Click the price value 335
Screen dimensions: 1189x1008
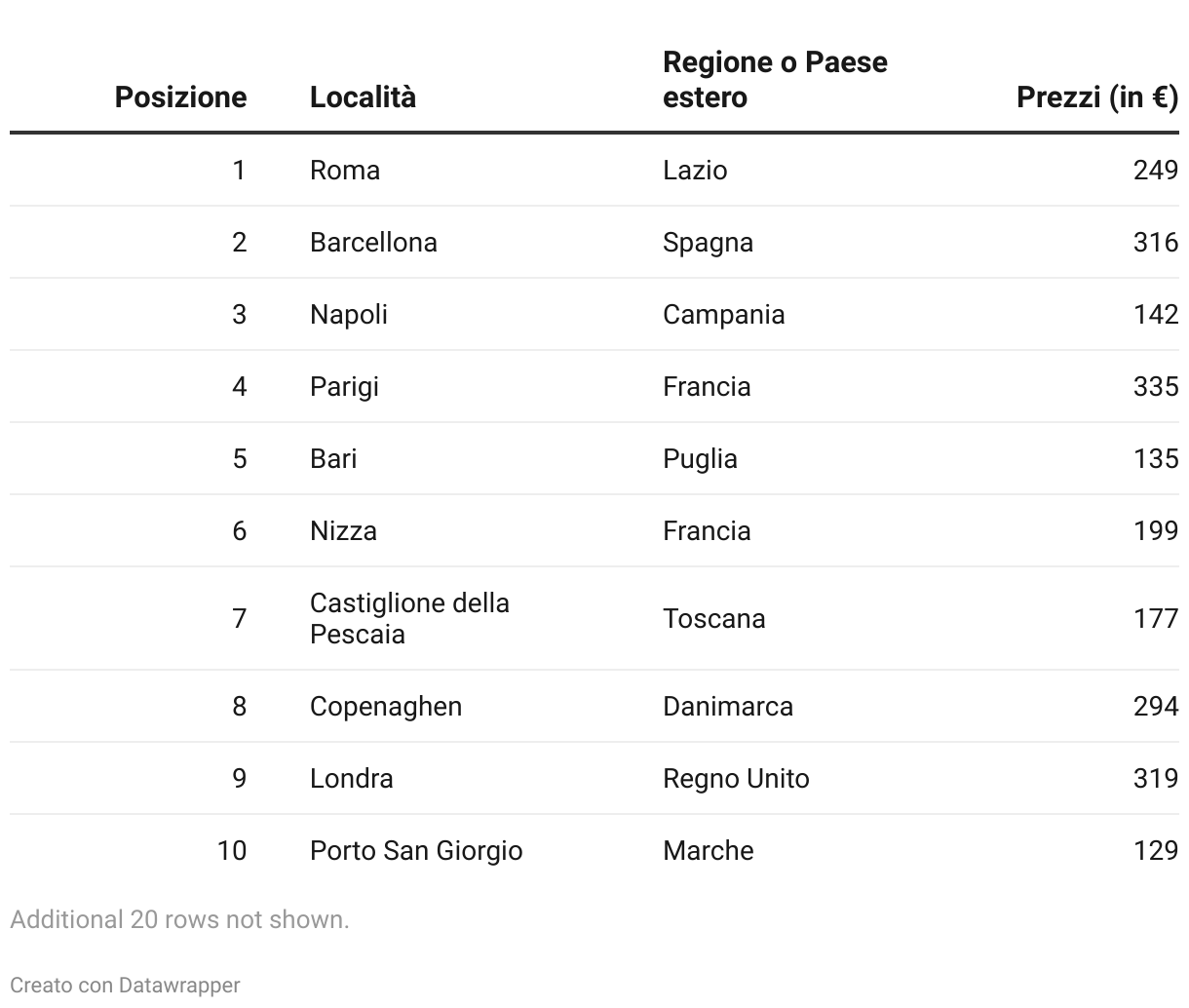(1156, 387)
